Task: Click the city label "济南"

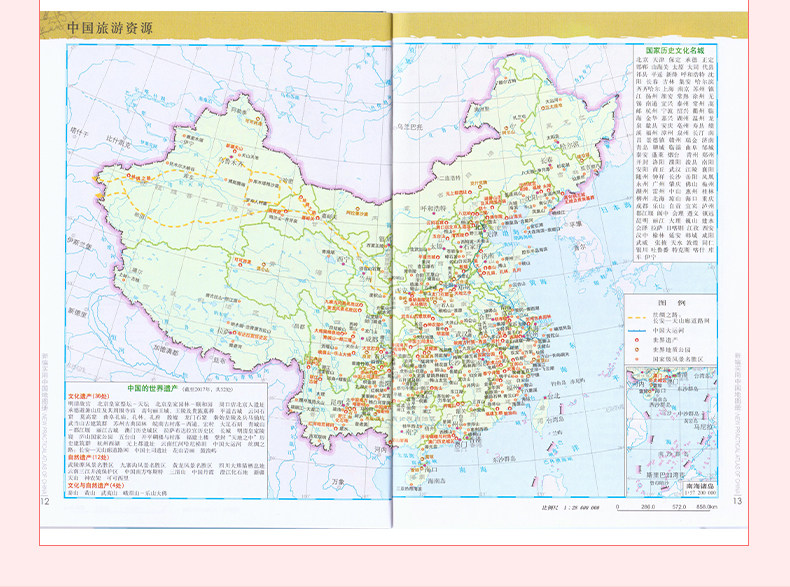Action: coord(488,256)
